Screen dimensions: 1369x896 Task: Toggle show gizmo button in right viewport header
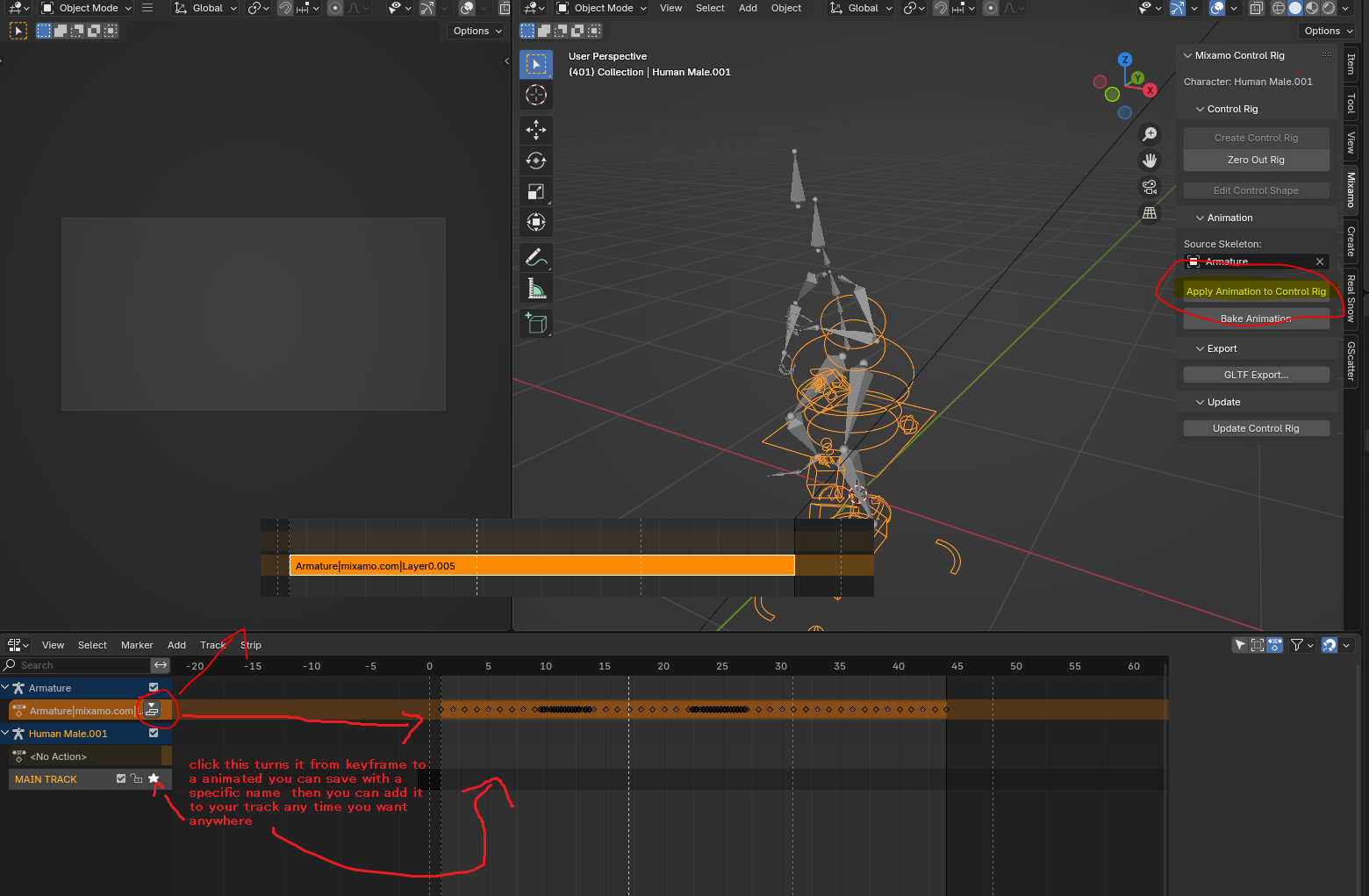(1178, 8)
